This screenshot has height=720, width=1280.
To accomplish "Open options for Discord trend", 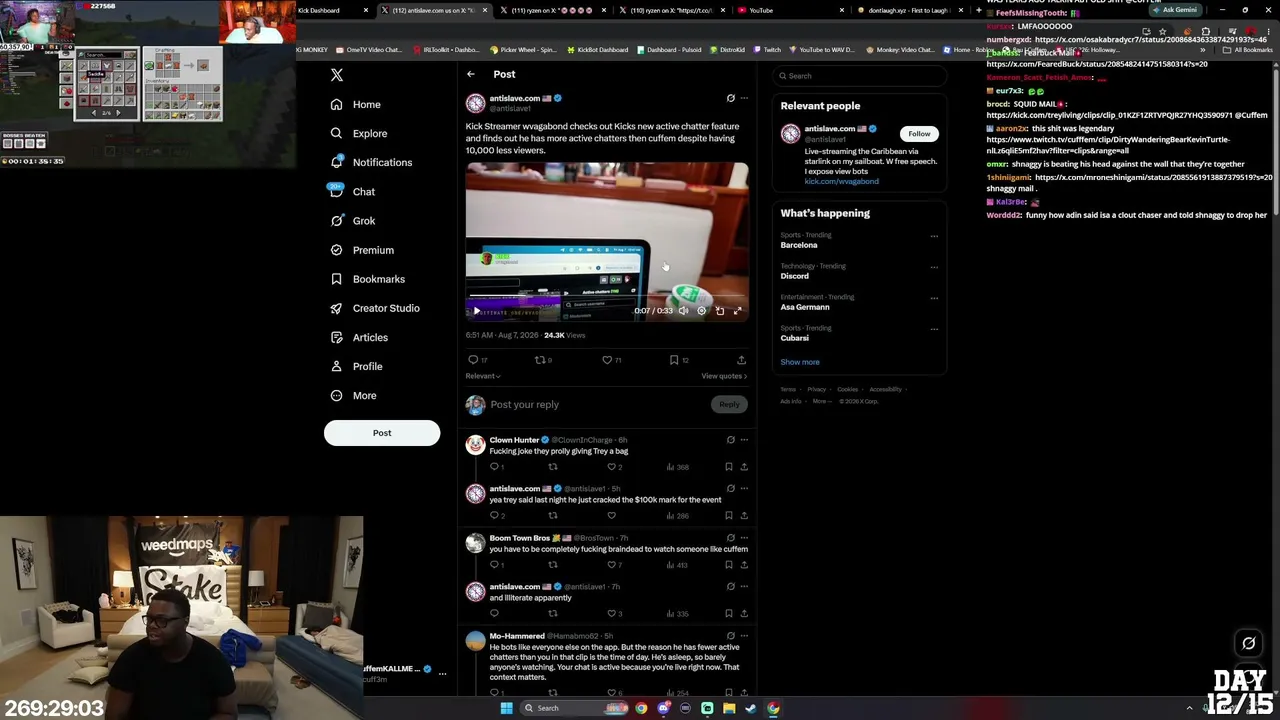I will (934, 268).
